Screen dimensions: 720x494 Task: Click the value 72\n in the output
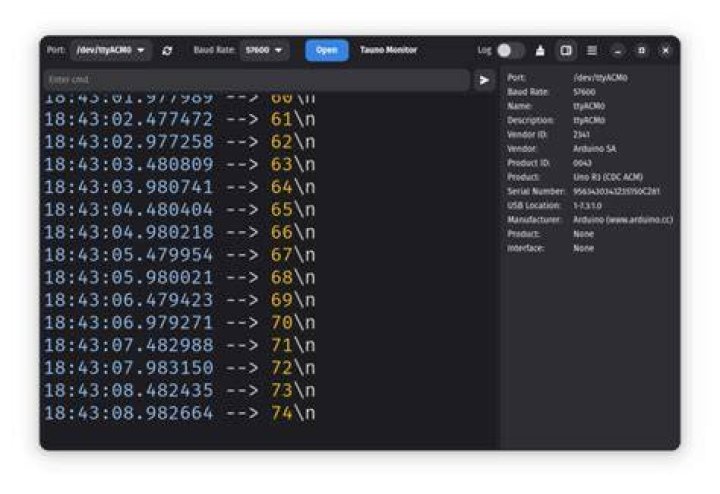pos(292,368)
